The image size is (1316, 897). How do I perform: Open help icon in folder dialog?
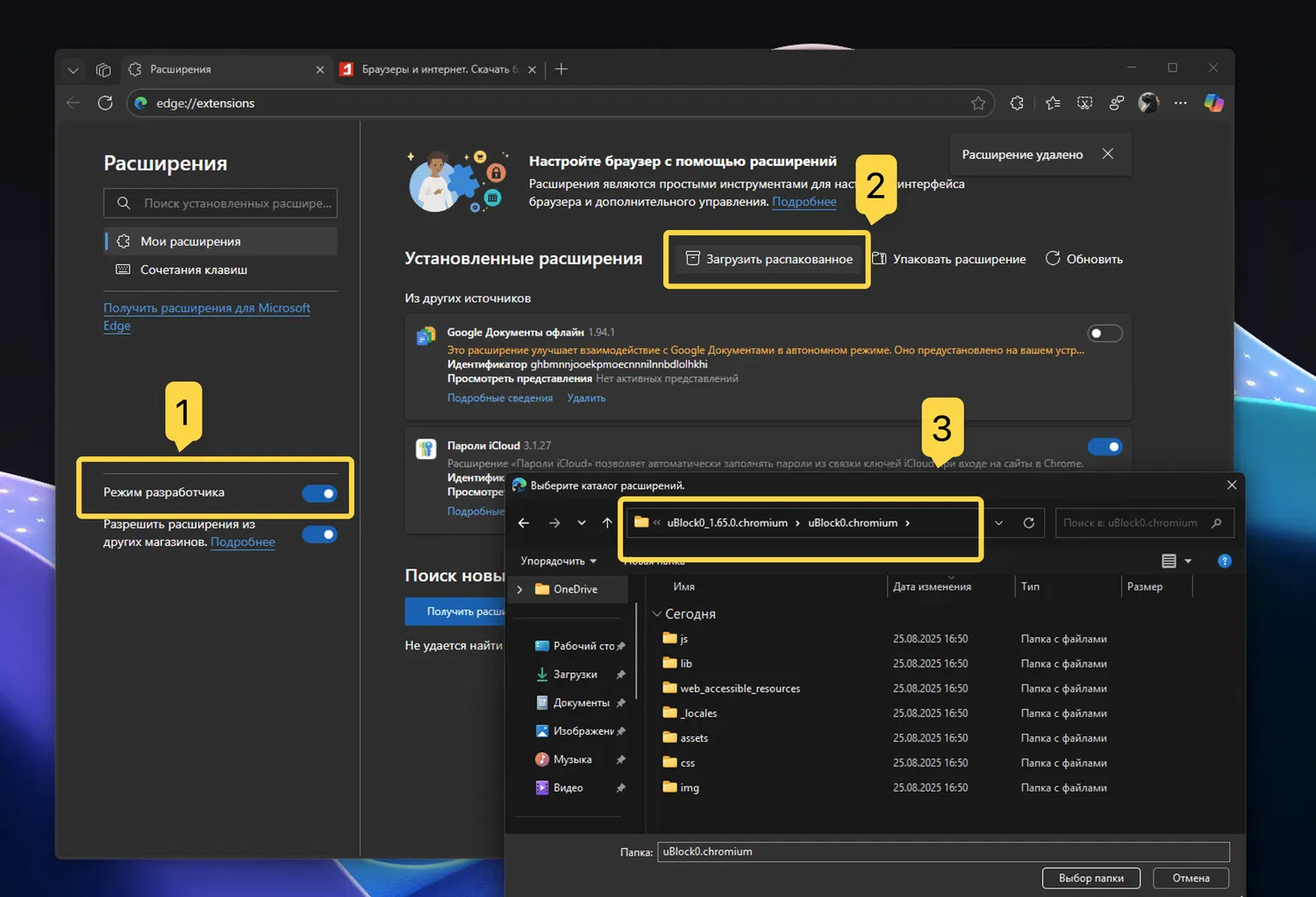point(1225,561)
